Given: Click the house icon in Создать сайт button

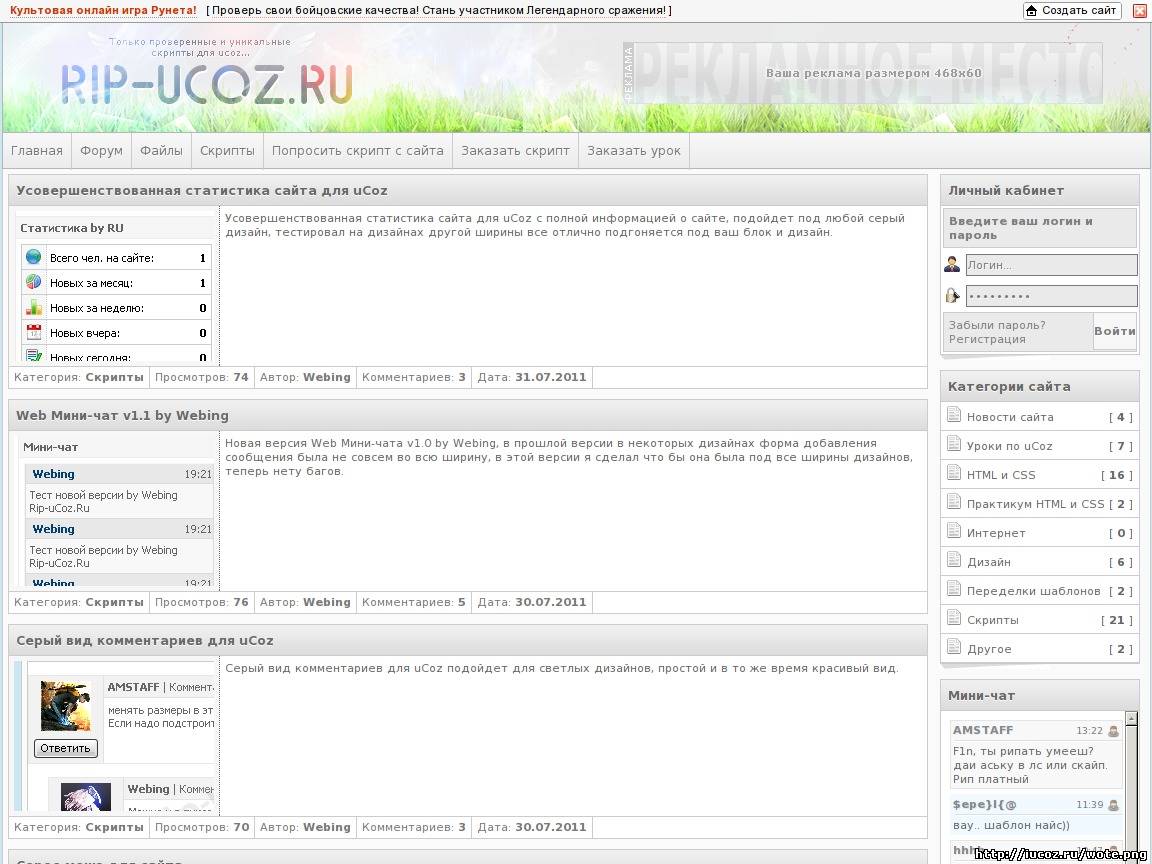Looking at the screenshot, I should click(x=1032, y=11).
